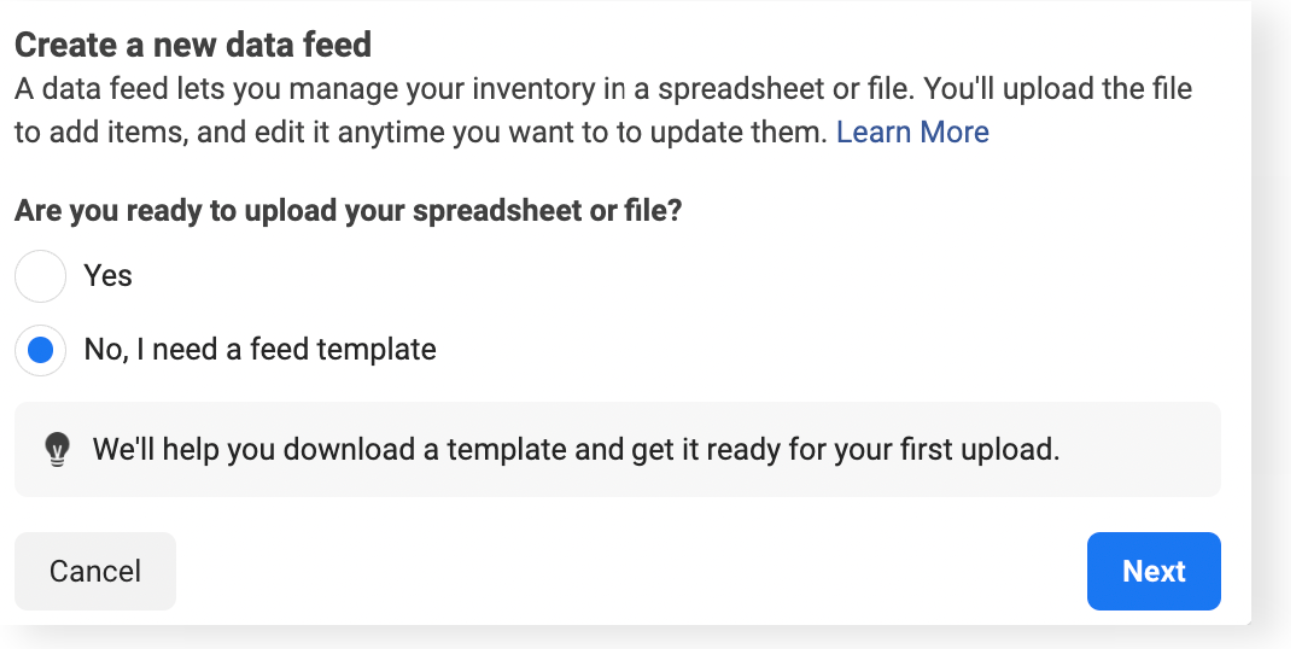1291x649 pixels.
Task: Click the empty space between Cancel and Next
Action: coord(630,571)
